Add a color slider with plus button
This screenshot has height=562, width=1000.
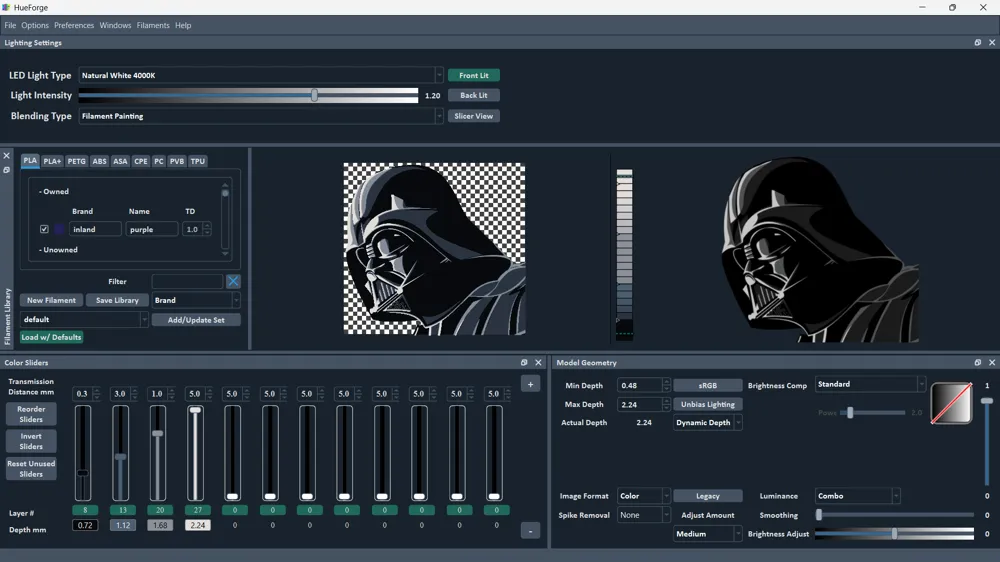click(531, 384)
